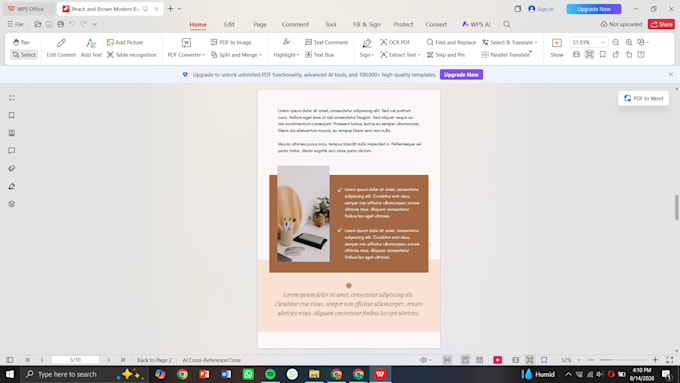Zoom in with ribbon magnifier plus

(x=629, y=42)
